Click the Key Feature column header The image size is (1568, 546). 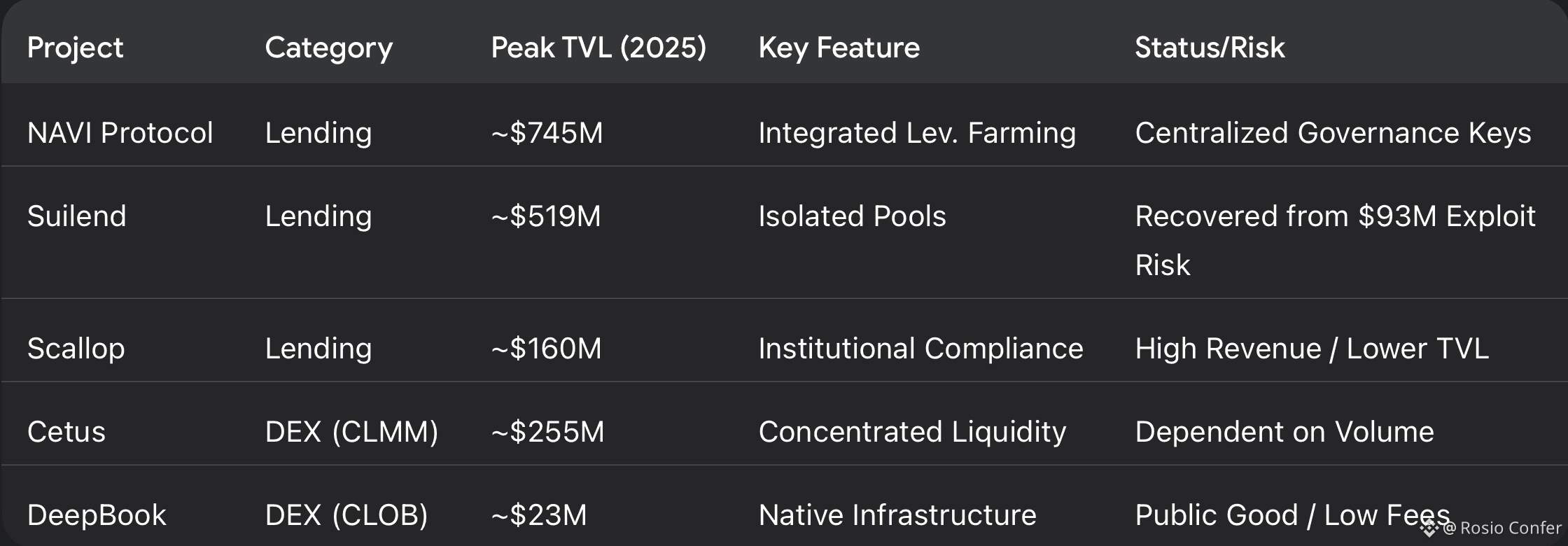click(839, 48)
